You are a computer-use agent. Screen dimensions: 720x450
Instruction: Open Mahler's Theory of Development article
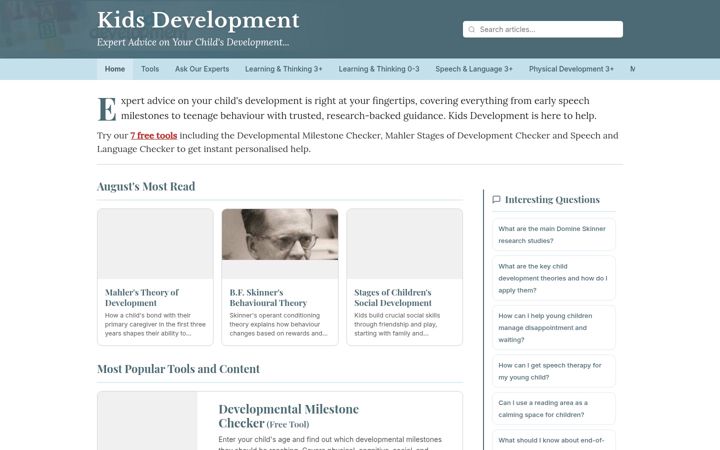pyautogui.click(x=141, y=298)
